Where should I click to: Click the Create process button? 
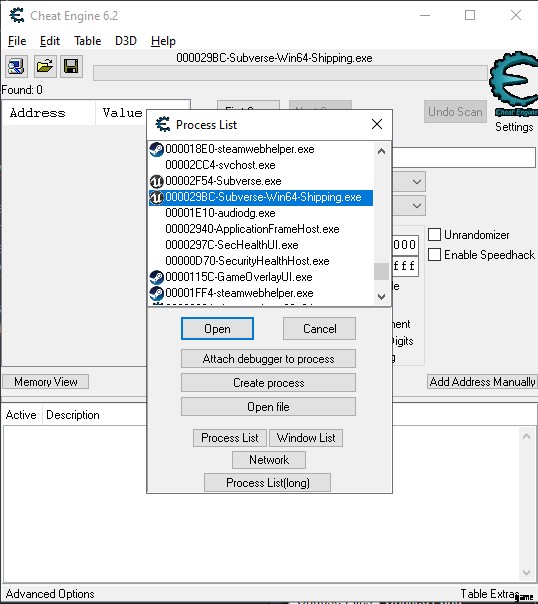point(268,383)
